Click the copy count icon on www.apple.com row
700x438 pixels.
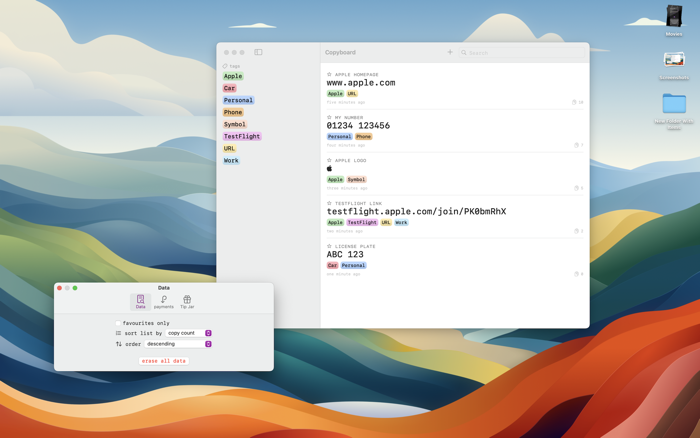coord(574,102)
